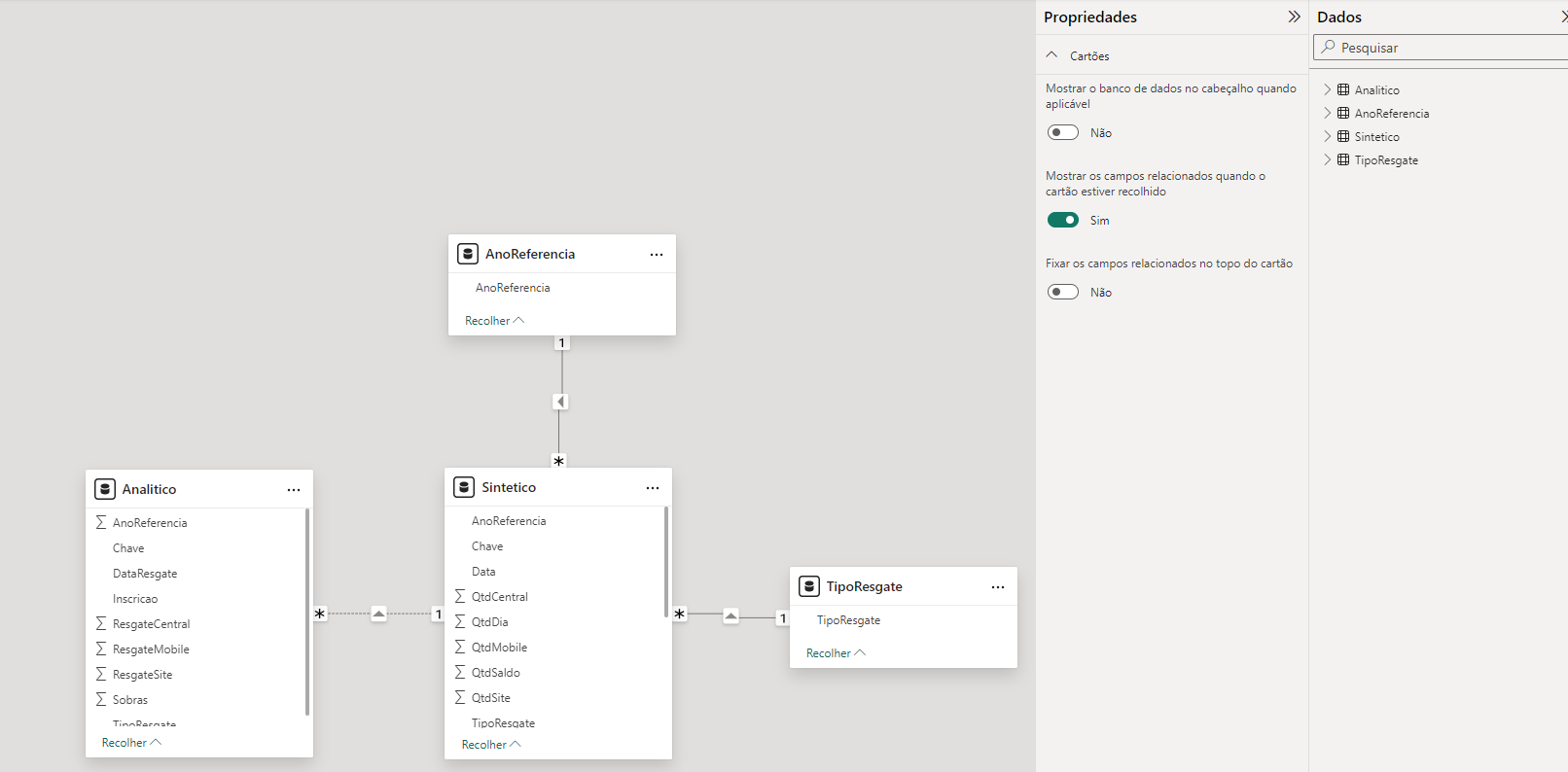Select the AnoReferencia field in the Analitico card

click(x=150, y=523)
